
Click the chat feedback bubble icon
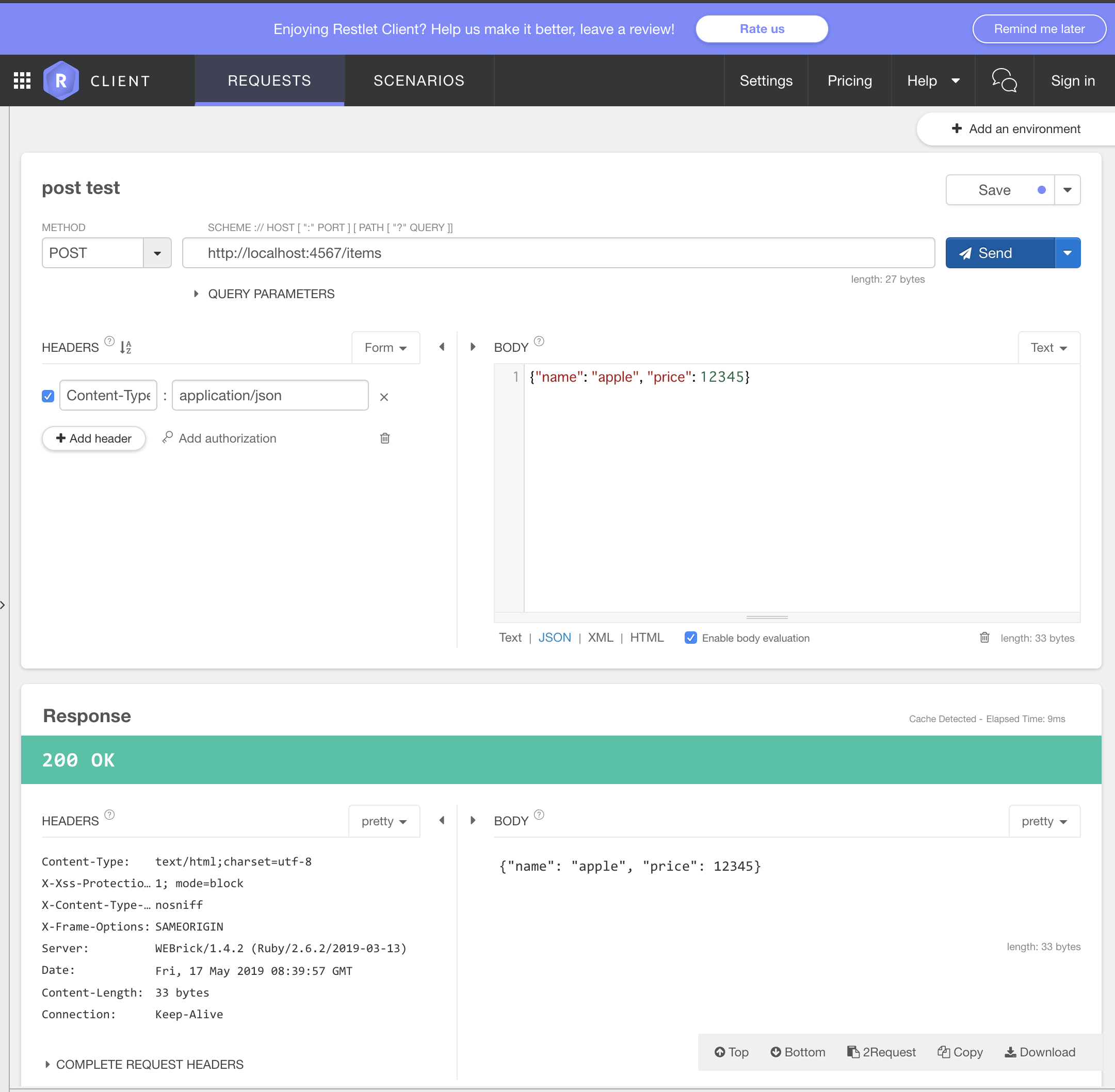(1004, 80)
